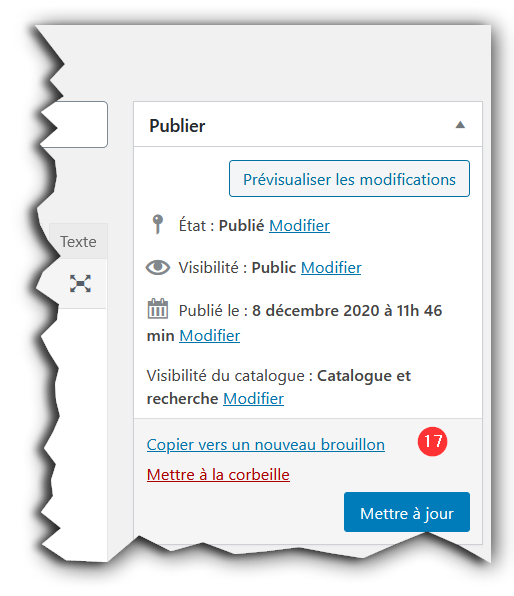Open Modifier link for État status
The width and height of the screenshot is (514, 596).
click(300, 225)
